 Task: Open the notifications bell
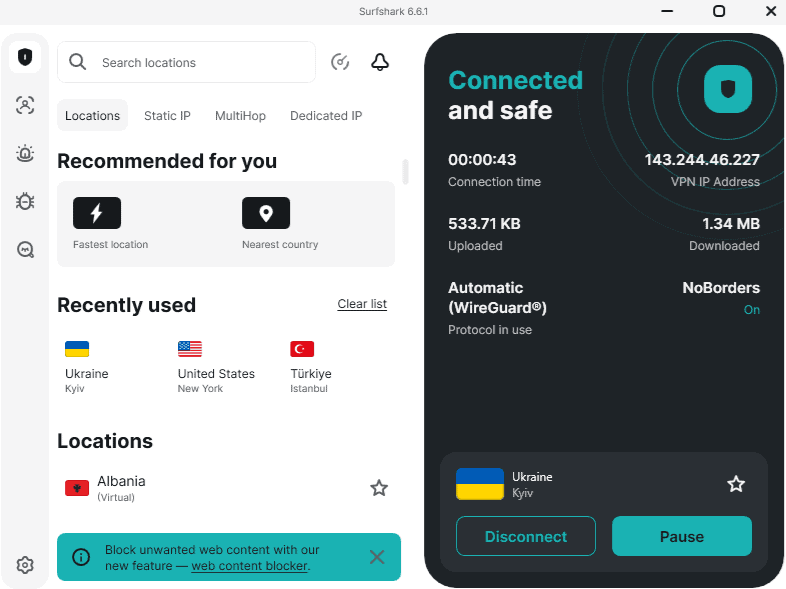point(380,62)
